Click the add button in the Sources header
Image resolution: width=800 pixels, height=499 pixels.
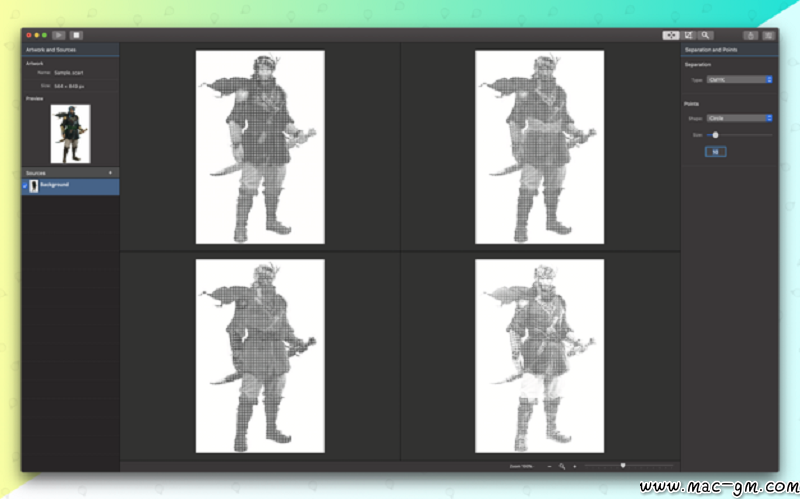(x=110, y=173)
